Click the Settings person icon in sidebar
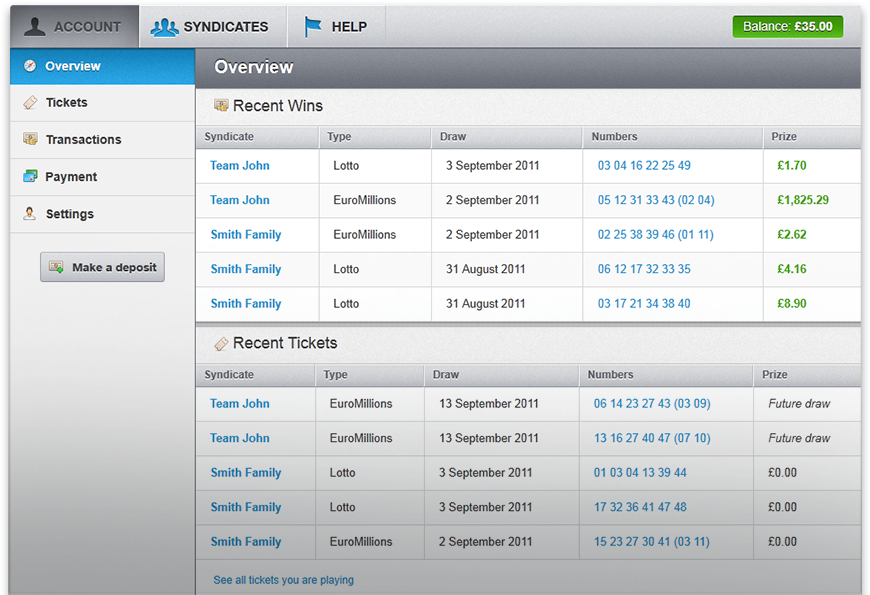 (30, 214)
